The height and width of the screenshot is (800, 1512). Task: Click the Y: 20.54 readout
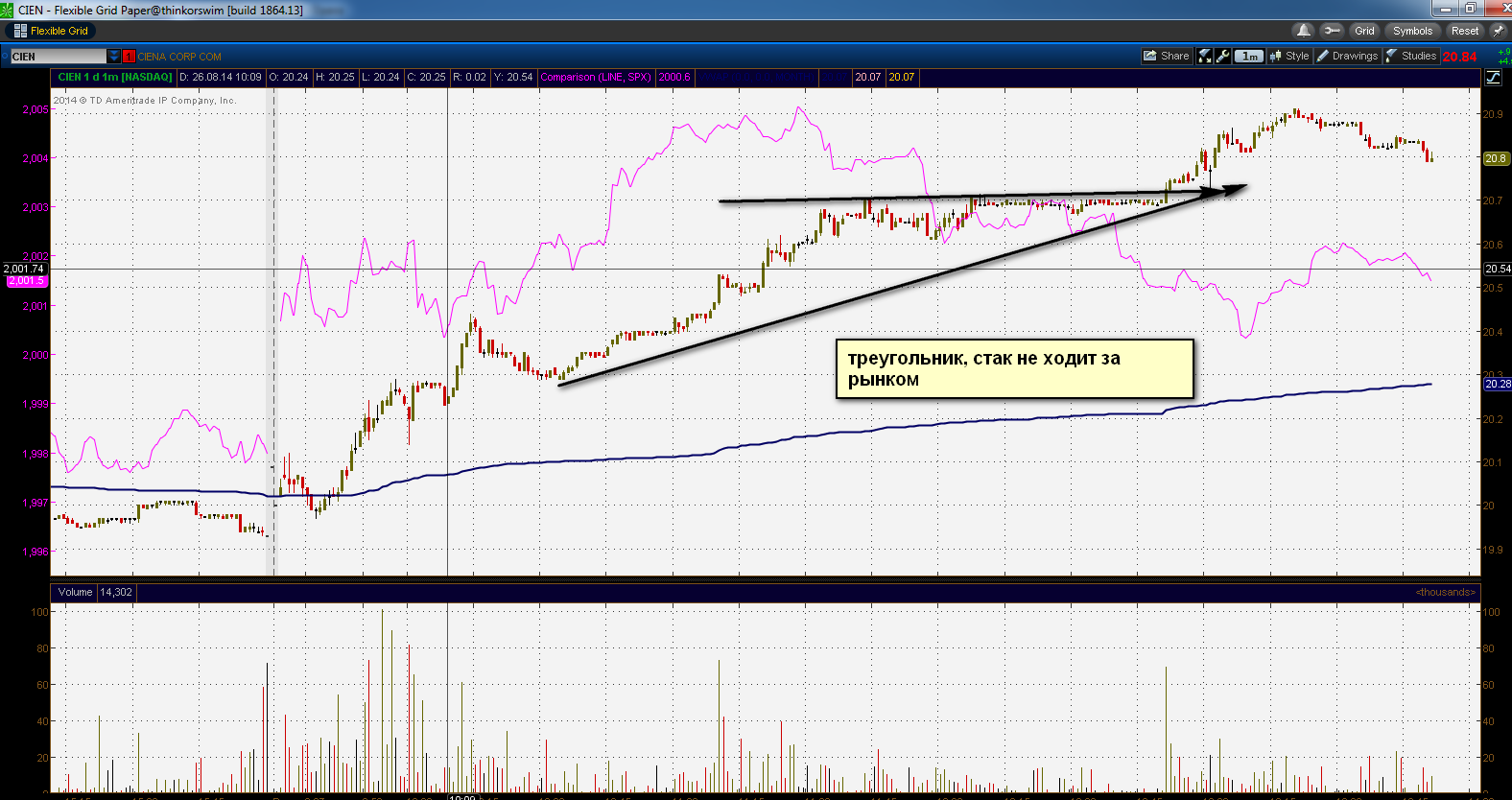[513, 77]
